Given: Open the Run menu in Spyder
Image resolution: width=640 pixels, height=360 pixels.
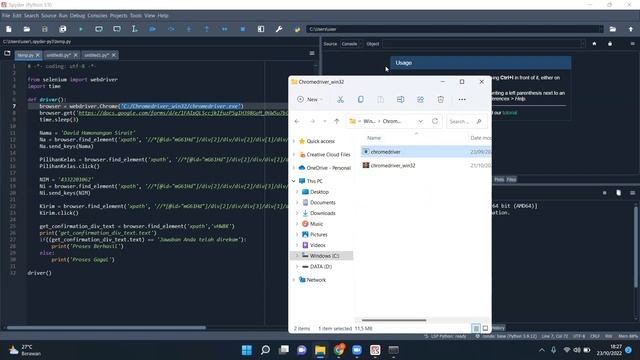Looking at the screenshot, I should pos(63,16).
